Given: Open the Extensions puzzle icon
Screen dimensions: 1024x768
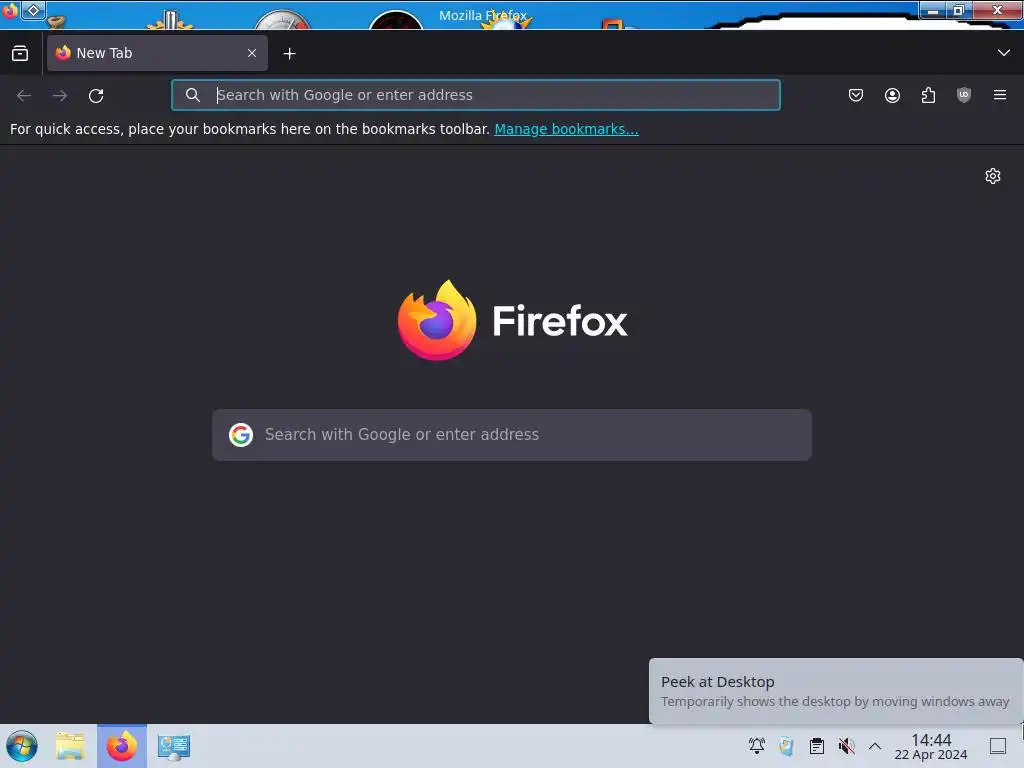Looking at the screenshot, I should click(928, 95).
